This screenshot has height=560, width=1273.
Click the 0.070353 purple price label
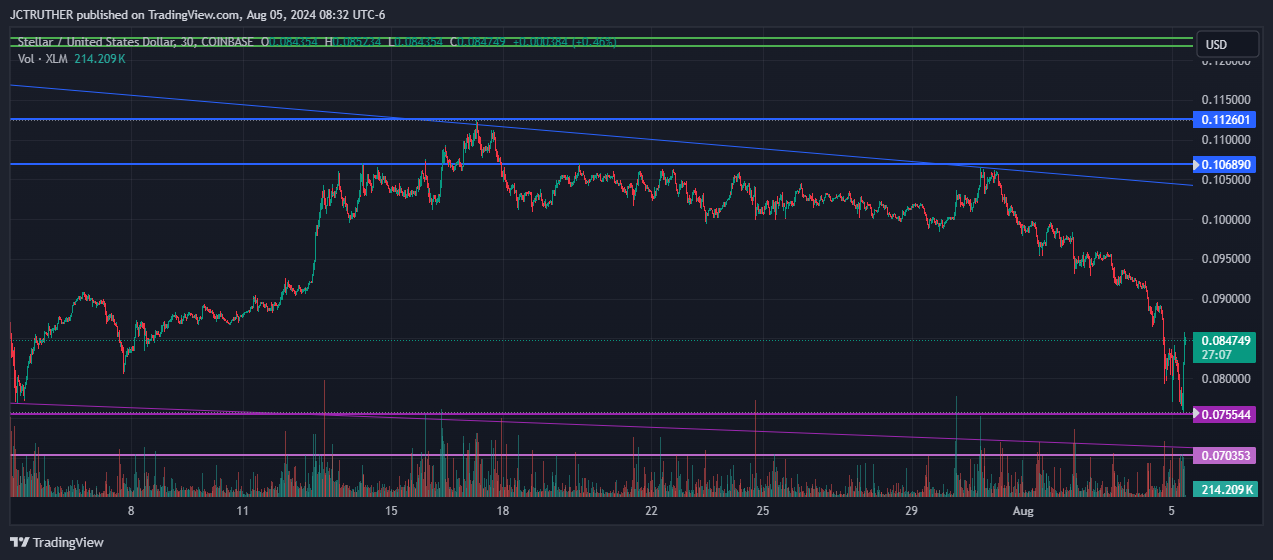(x=1225, y=455)
